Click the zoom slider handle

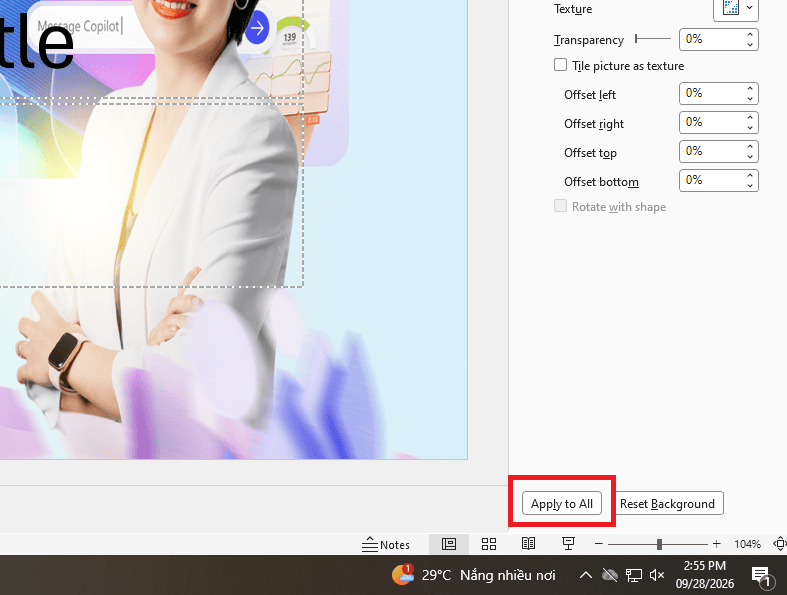[659, 544]
